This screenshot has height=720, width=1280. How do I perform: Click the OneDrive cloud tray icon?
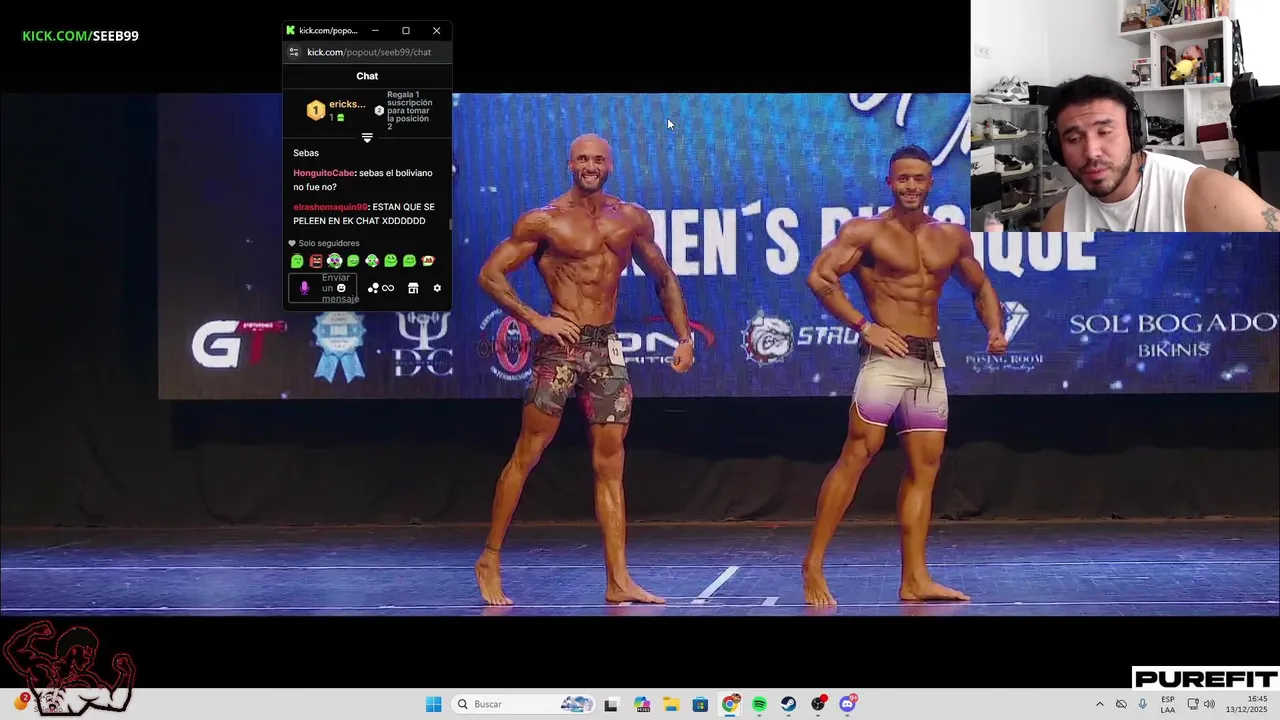(1121, 704)
